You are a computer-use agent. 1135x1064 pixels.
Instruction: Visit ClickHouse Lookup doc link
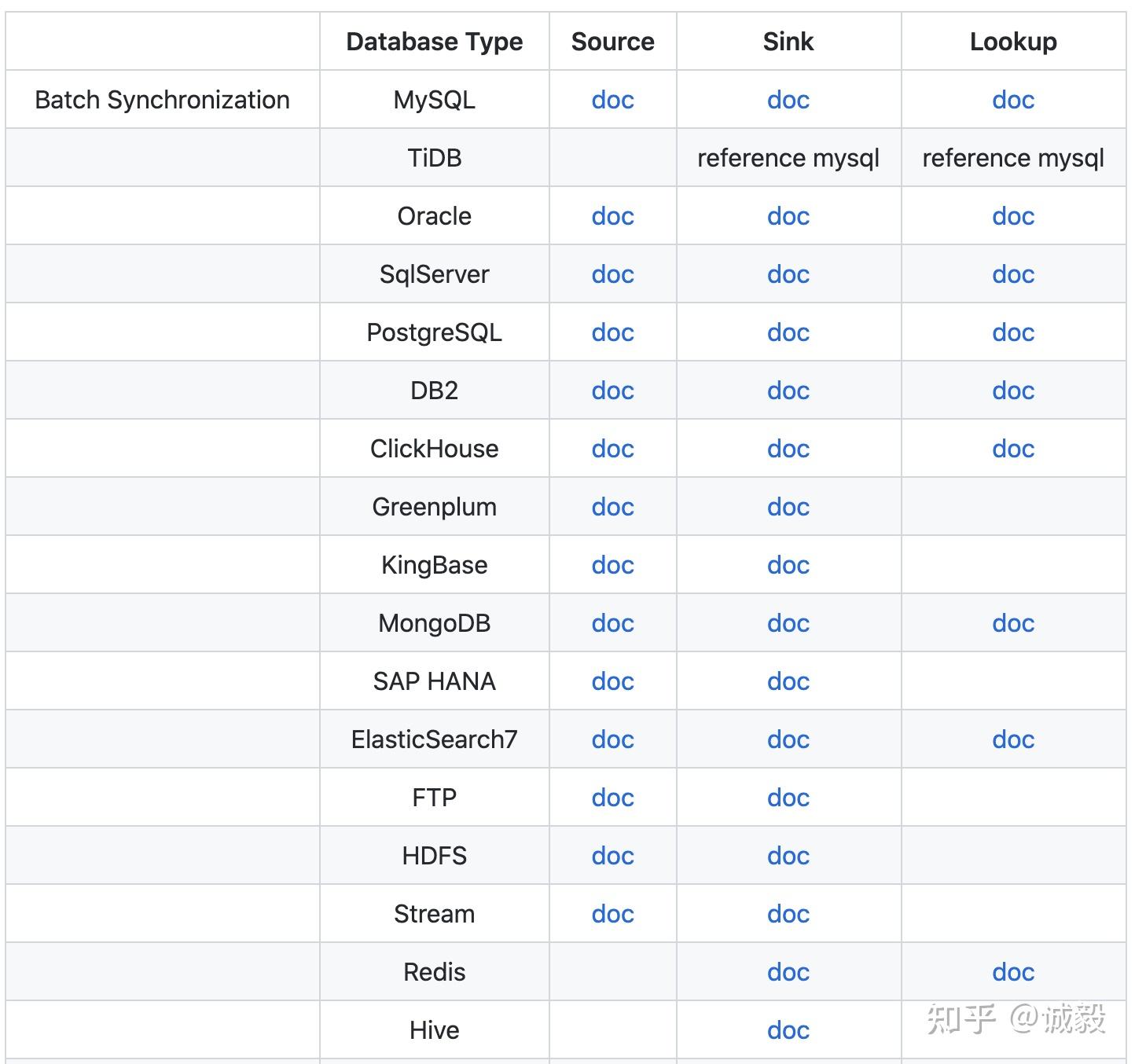[1013, 449]
